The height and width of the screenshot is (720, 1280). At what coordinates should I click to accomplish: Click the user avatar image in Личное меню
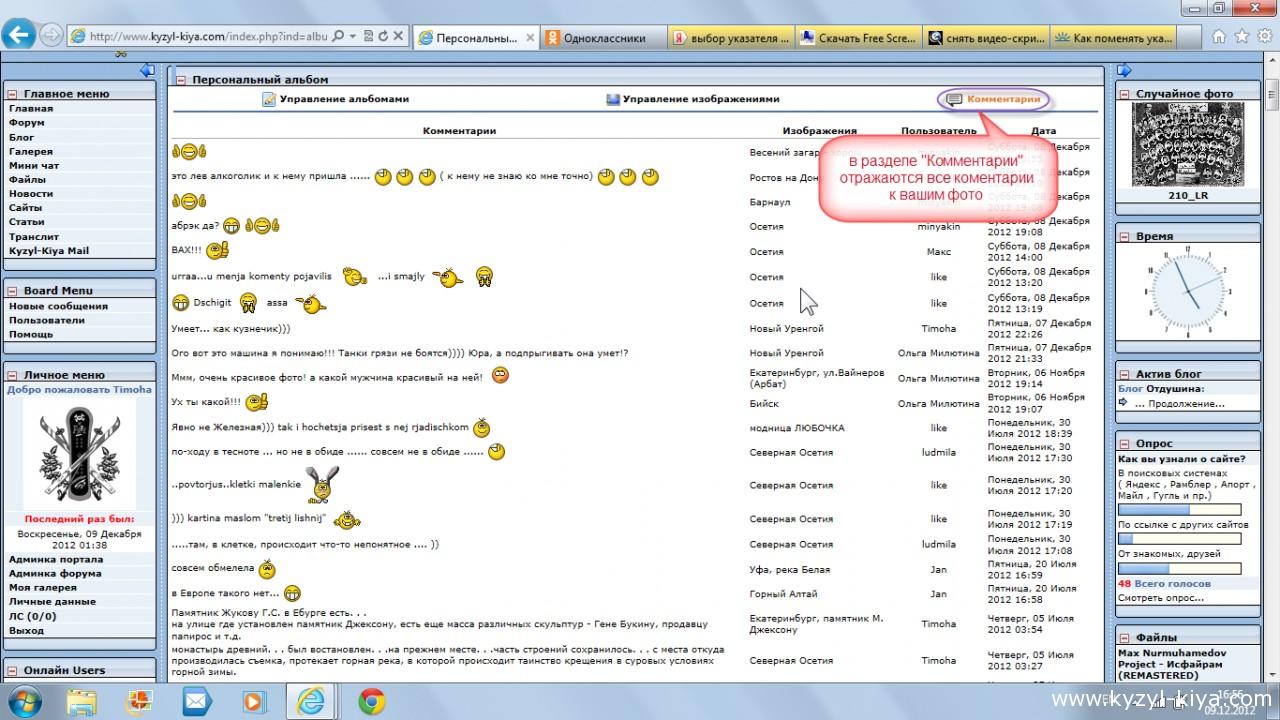pyautogui.click(x=79, y=455)
